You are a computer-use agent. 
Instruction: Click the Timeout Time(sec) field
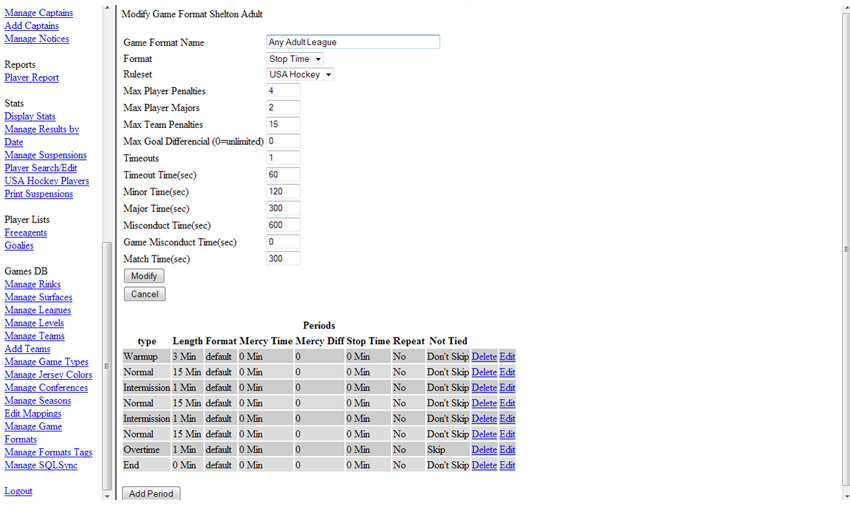coord(283,175)
